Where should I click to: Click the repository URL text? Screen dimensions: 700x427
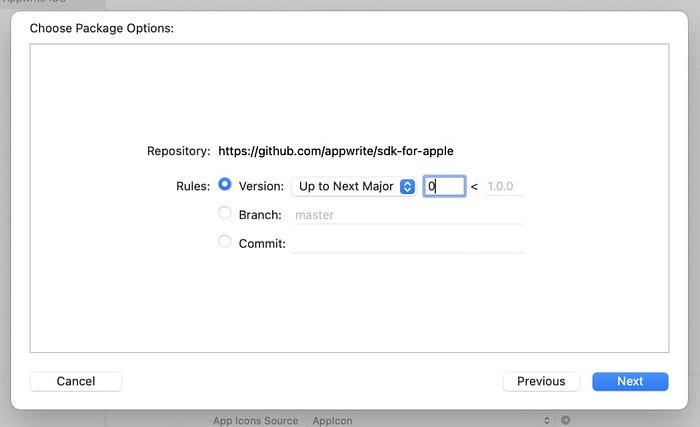click(x=336, y=151)
